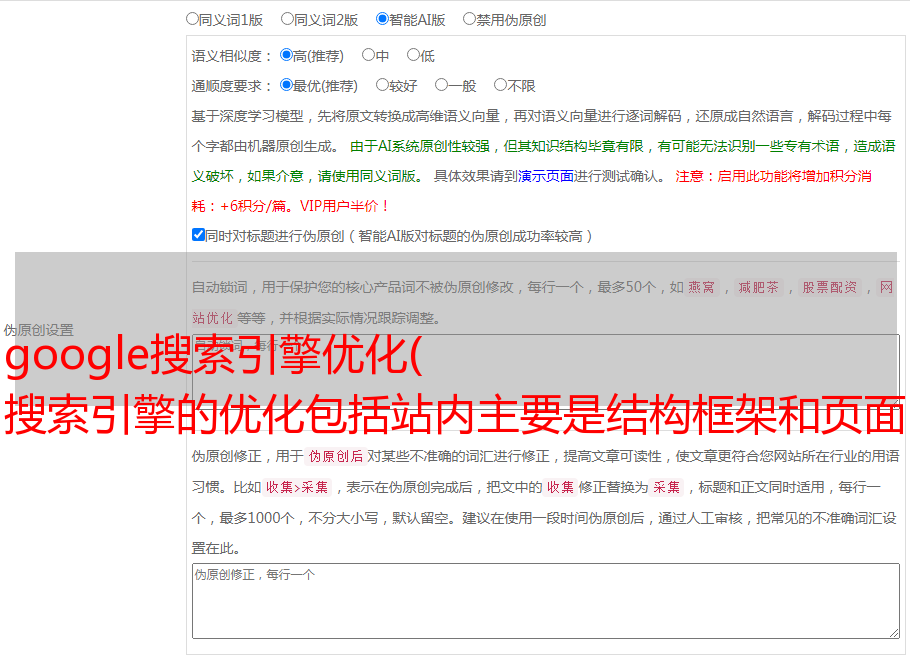Image resolution: width=911 pixels, height=658 pixels.
Task: Click the 伪原创修正 textarea resize handle
Action: click(x=894, y=633)
